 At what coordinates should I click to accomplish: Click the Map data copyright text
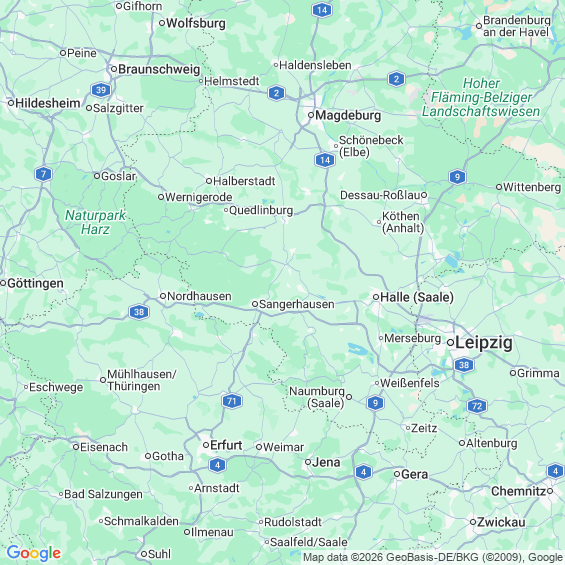click(434, 557)
